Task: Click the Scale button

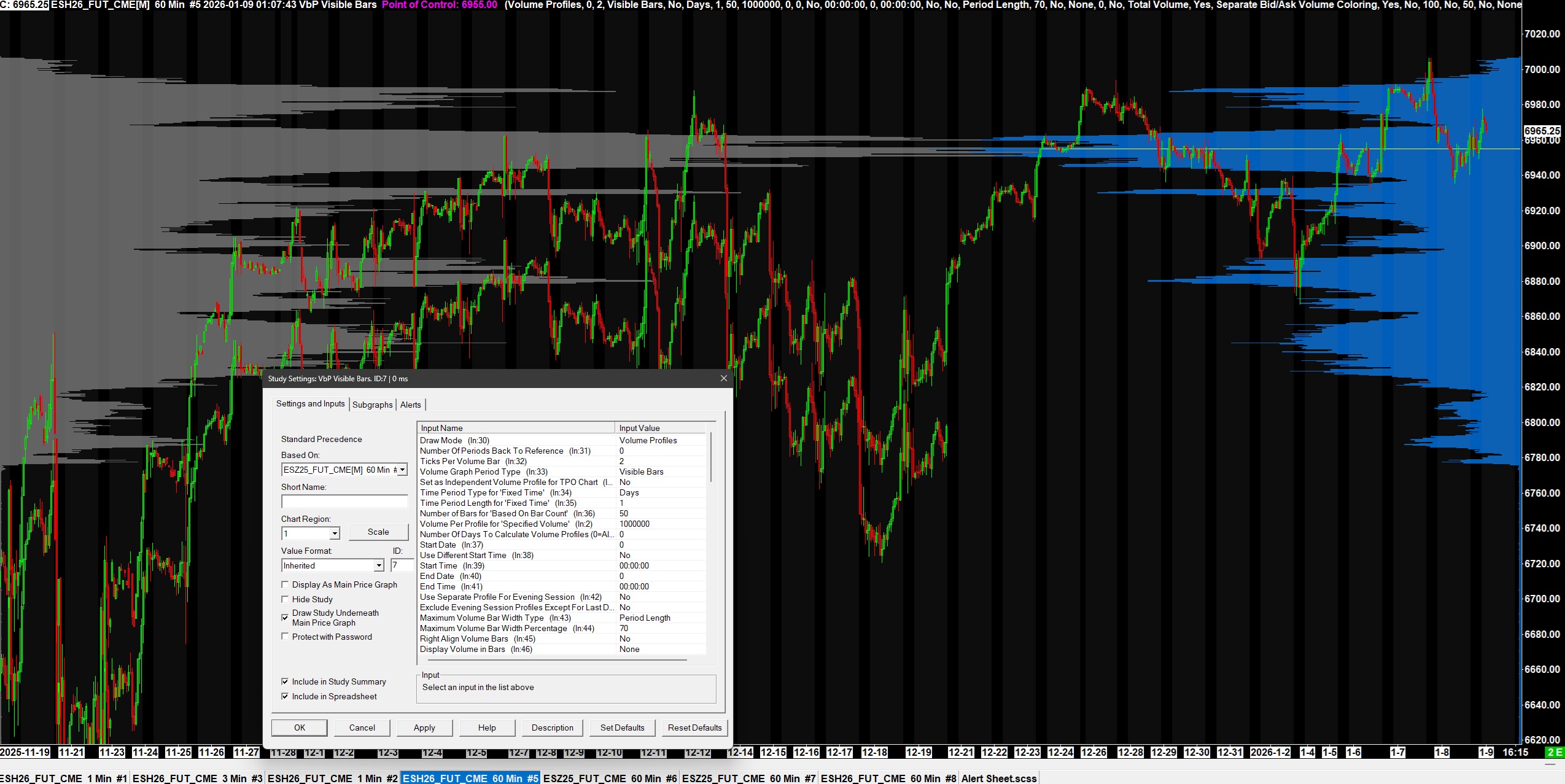Action: 378,532
